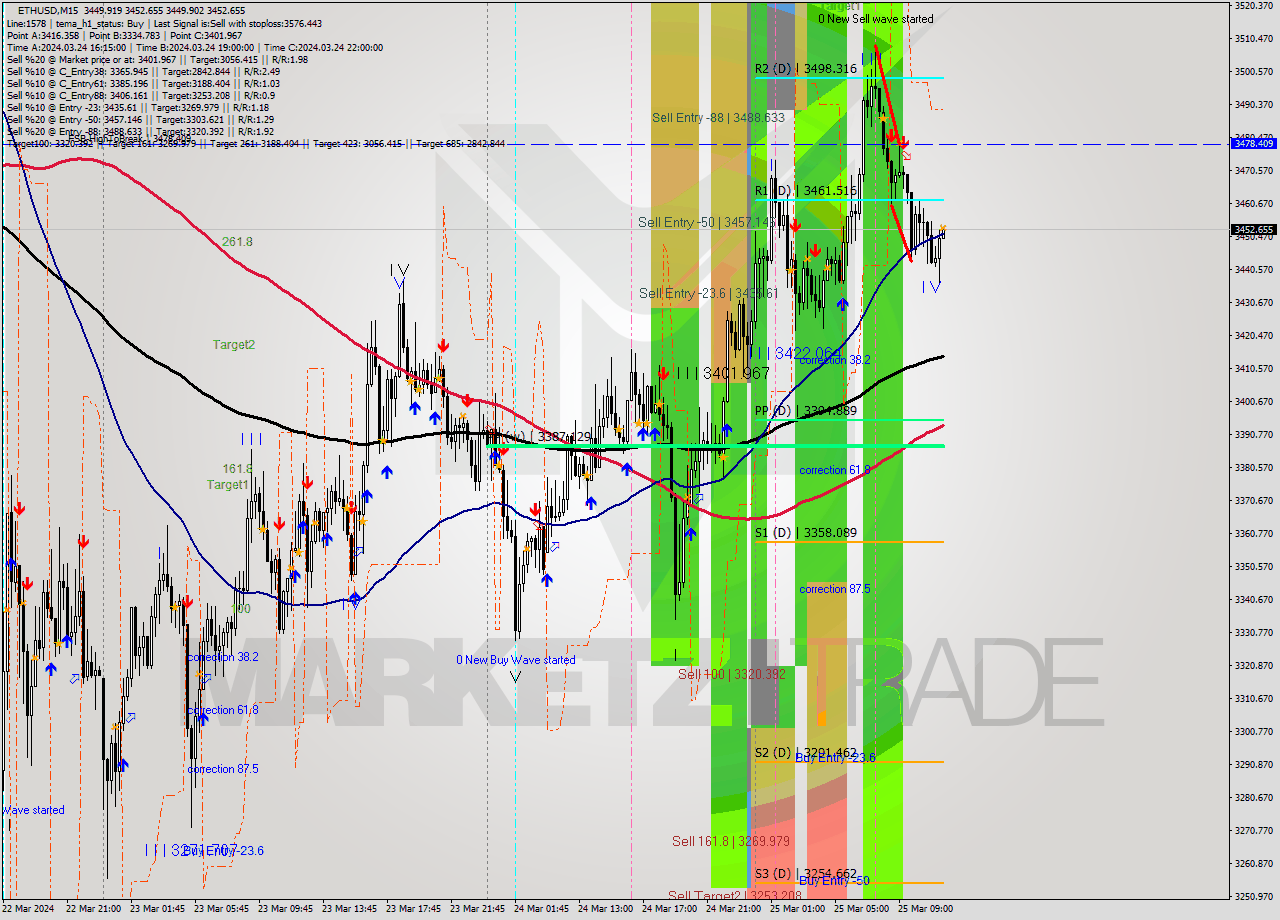Click the 'S2 (D) | 3291.462' pivot label
The image size is (1280, 920).
(x=805, y=752)
